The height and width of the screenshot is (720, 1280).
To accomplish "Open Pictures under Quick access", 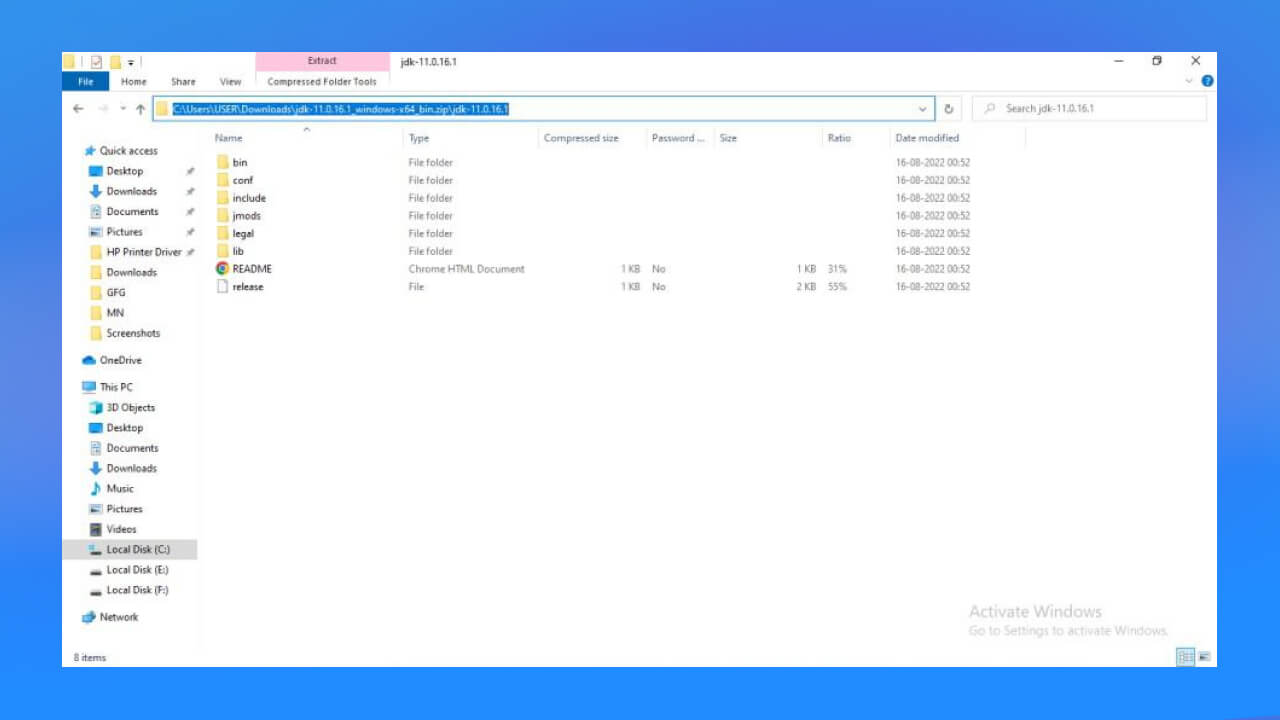I will [x=125, y=232].
